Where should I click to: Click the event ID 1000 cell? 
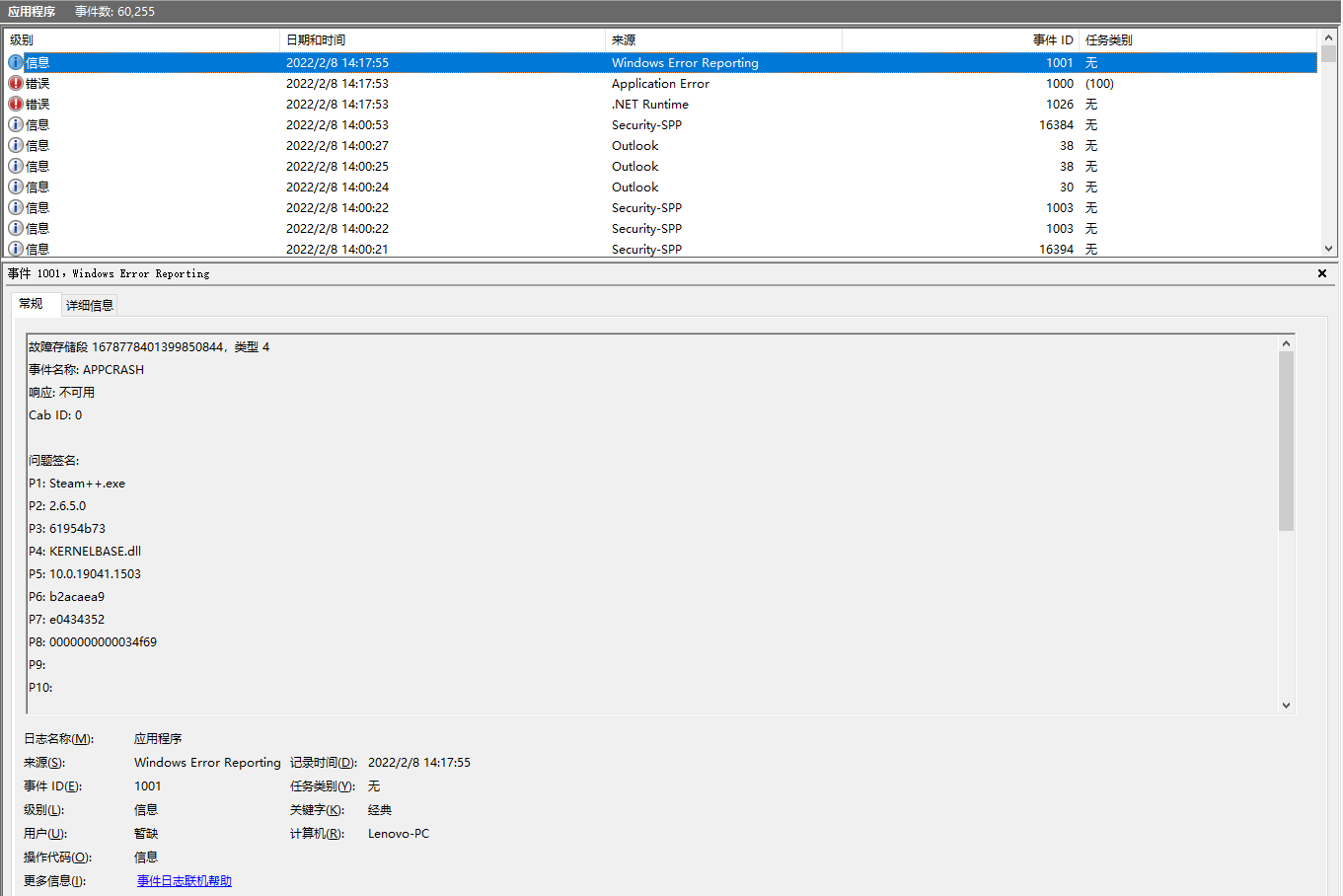pos(1060,84)
